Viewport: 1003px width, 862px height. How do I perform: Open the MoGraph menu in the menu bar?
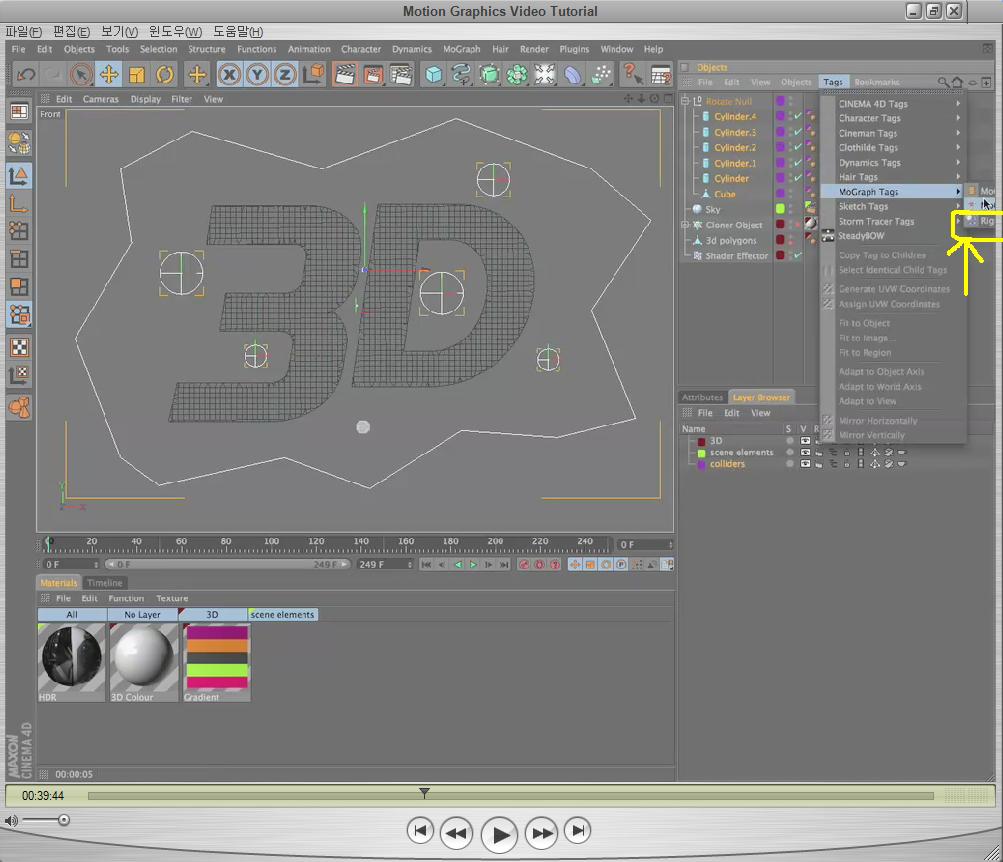pyautogui.click(x=461, y=49)
